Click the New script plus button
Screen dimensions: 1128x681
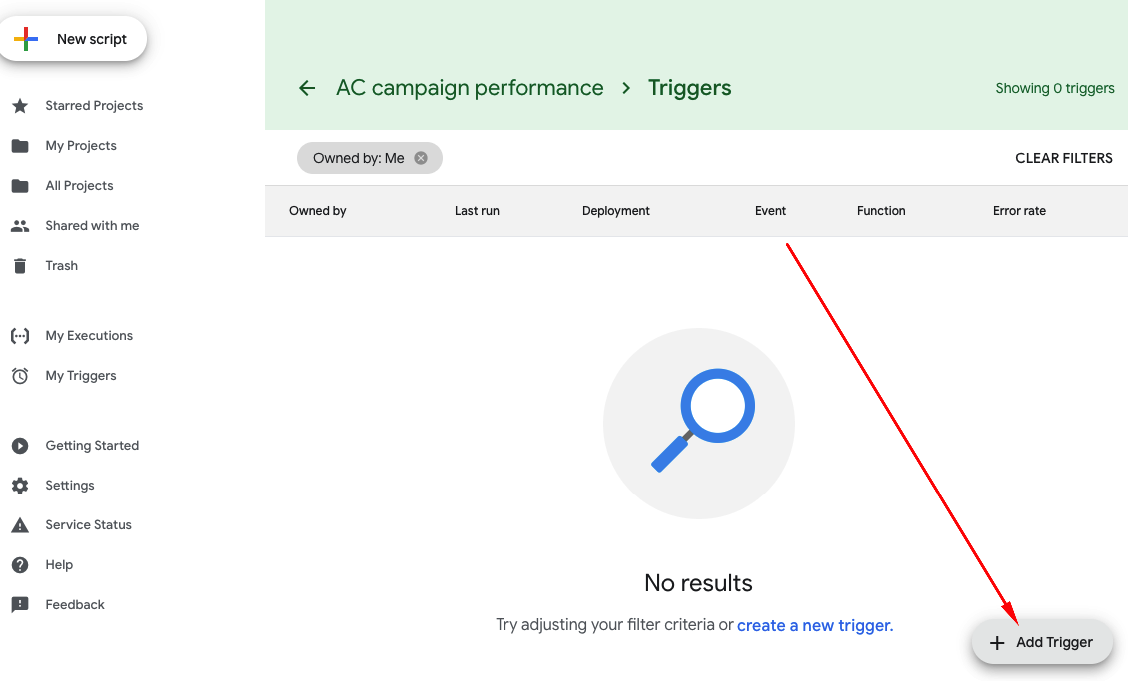[26, 39]
